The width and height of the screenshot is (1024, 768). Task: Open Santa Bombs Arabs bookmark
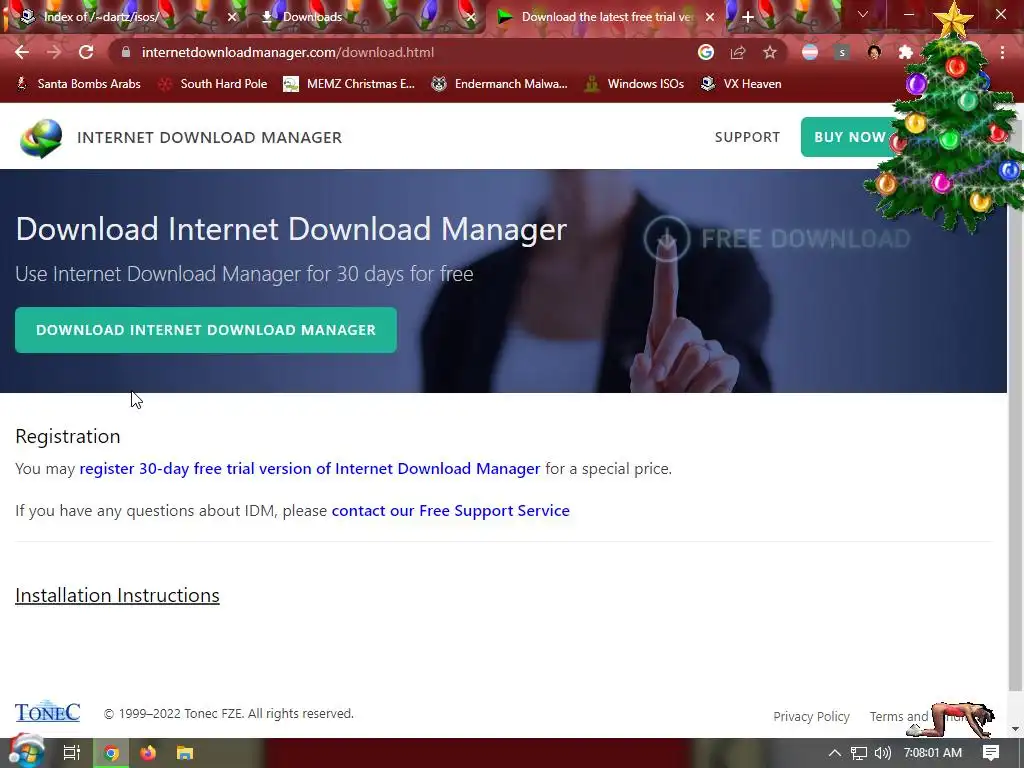point(78,84)
